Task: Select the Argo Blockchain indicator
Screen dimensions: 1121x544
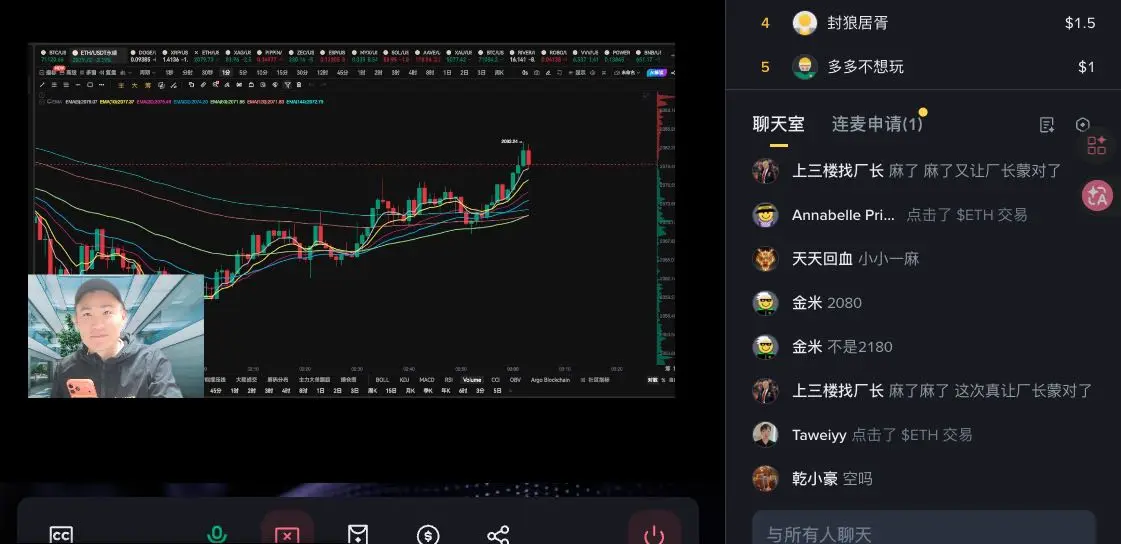Action: click(x=550, y=380)
